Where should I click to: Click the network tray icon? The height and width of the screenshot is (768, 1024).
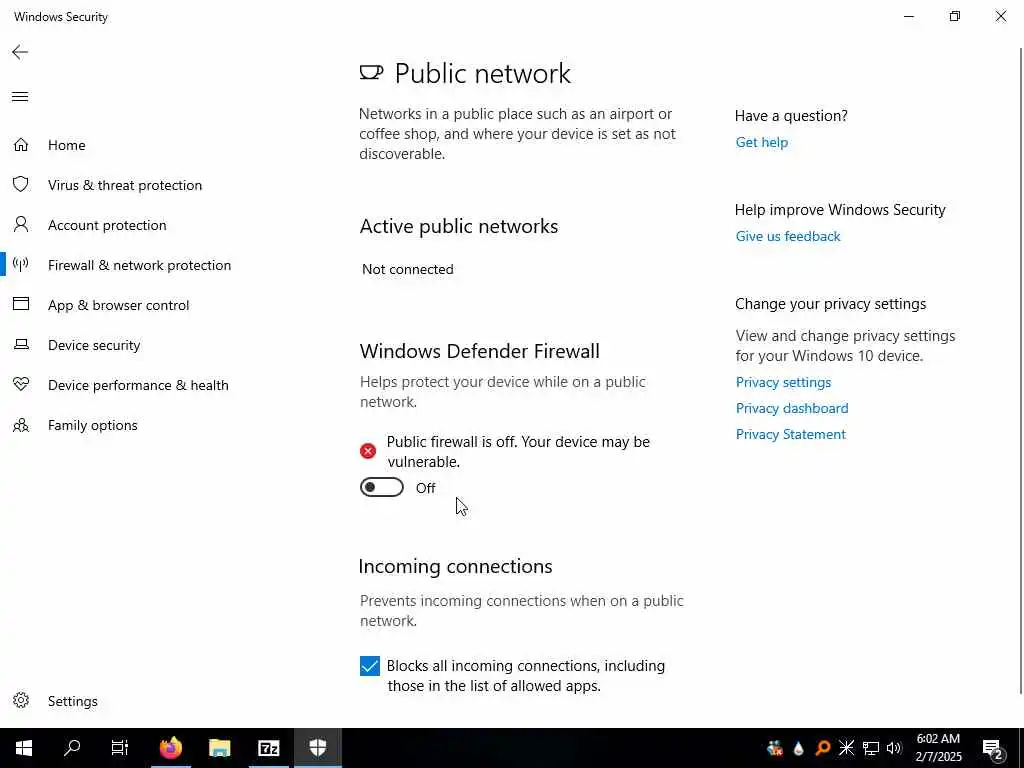[871, 748]
